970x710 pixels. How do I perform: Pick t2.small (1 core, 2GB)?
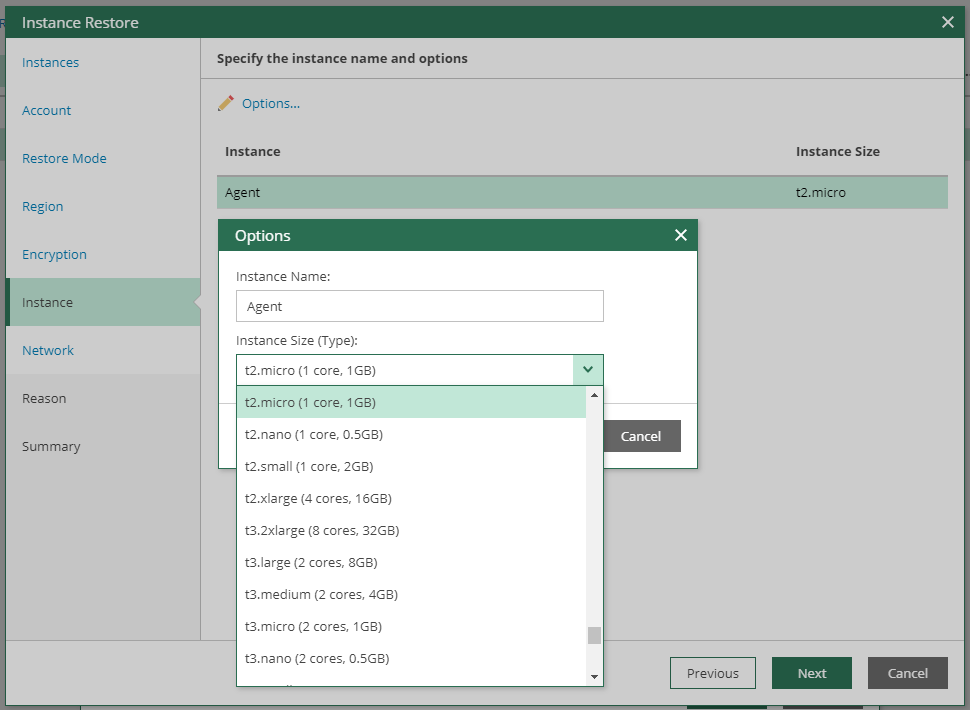coord(411,466)
